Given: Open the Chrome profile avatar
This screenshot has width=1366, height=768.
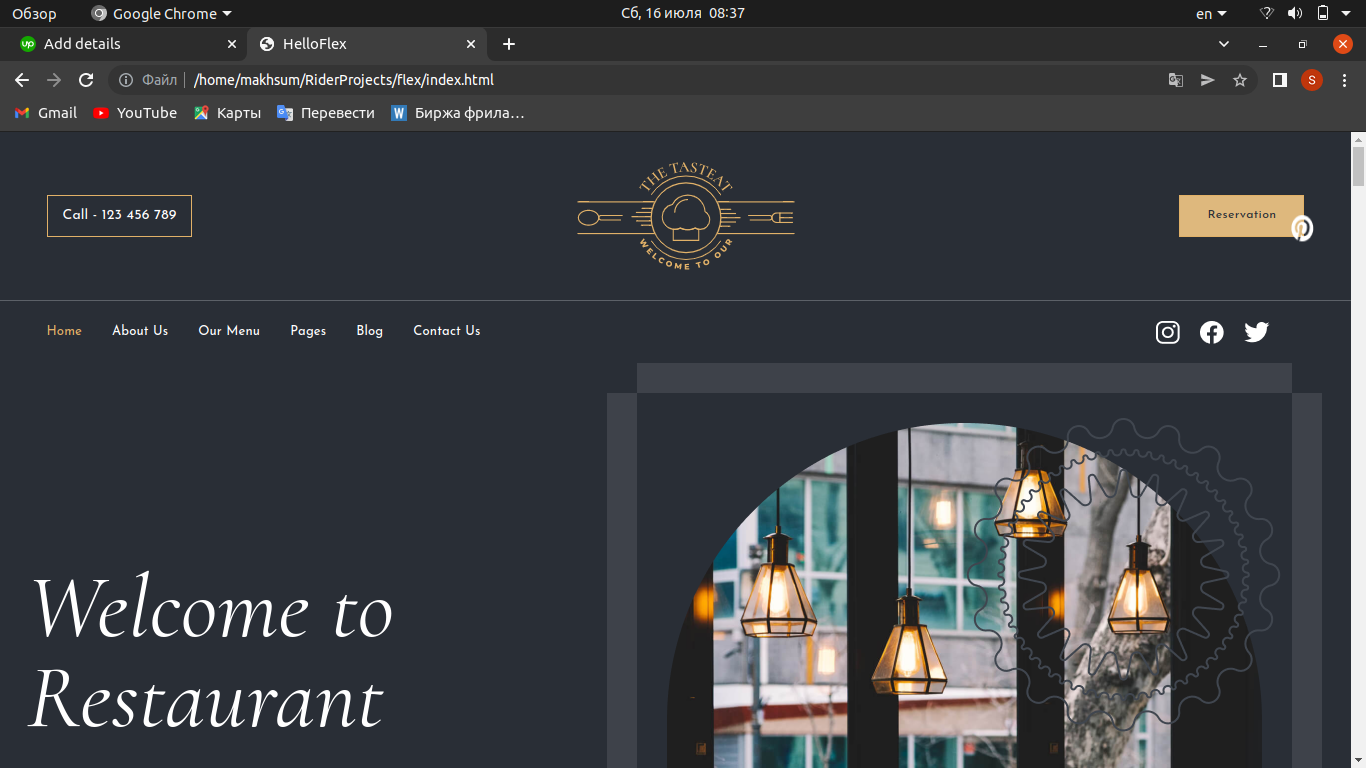Looking at the screenshot, I should 1312,80.
